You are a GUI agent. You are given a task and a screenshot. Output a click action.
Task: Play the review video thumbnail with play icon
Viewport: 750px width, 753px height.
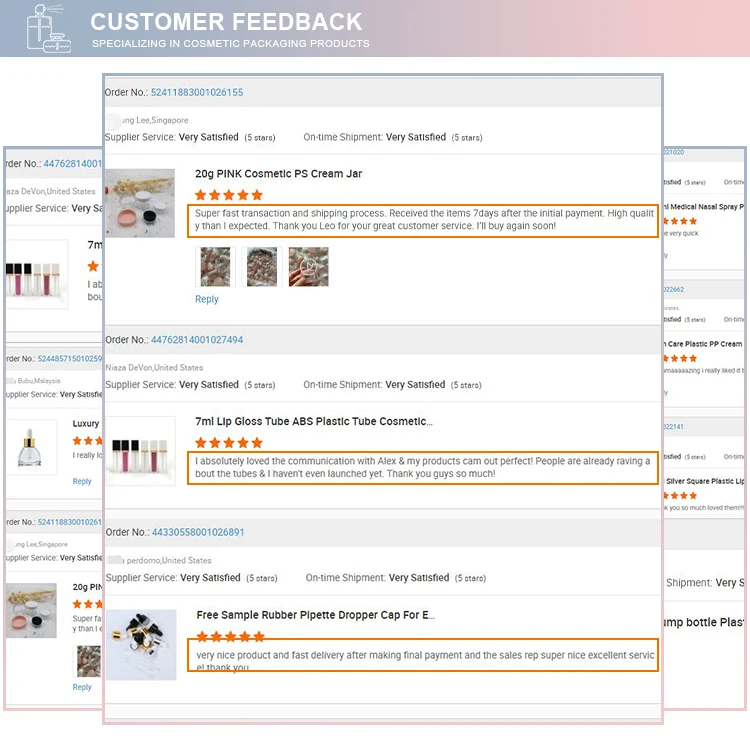[x=308, y=267]
